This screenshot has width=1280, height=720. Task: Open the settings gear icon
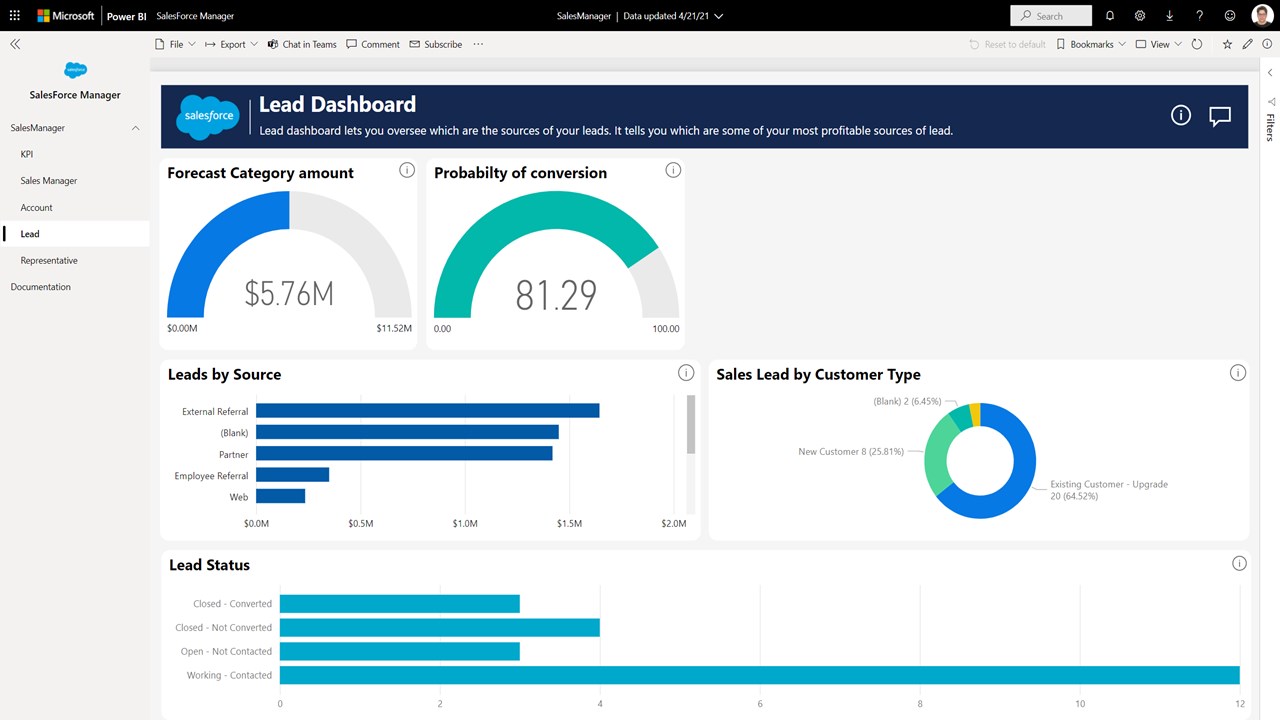1140,16
